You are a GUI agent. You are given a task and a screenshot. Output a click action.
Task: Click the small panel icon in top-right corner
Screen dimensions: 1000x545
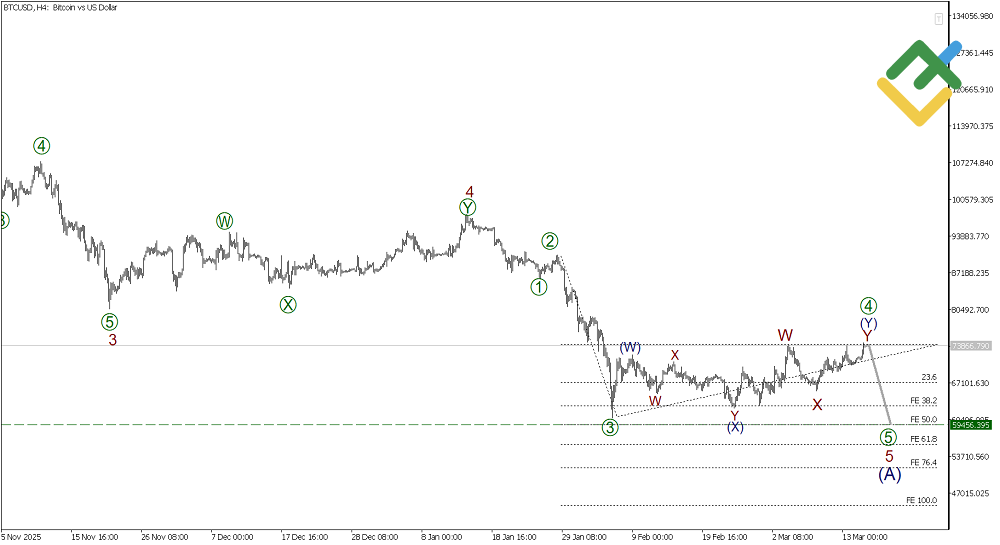point(938,19)
